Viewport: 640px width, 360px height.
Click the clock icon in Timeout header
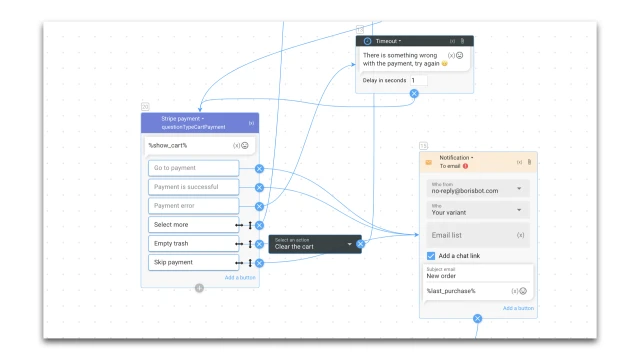(367, 41)
